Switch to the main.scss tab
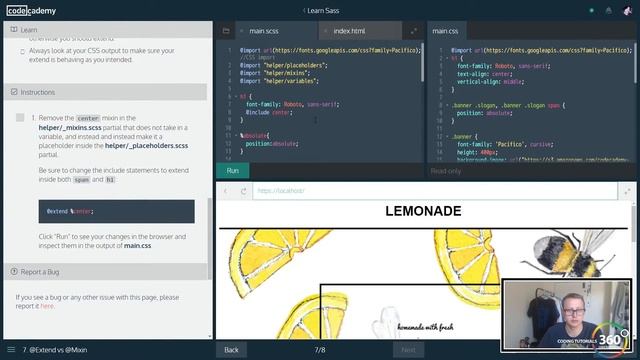 click(276, 31)
